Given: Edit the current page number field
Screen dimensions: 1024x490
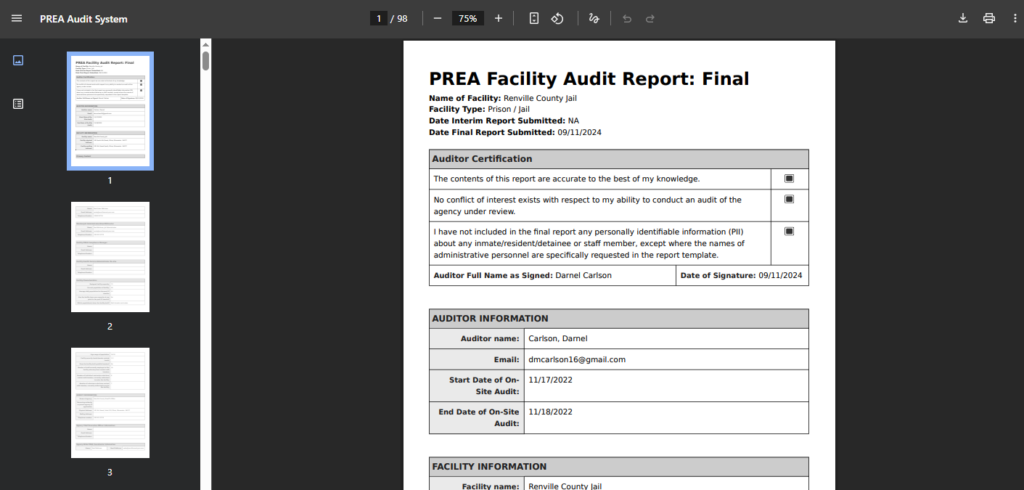Looking at the screenshot, I should click(379, 18).
